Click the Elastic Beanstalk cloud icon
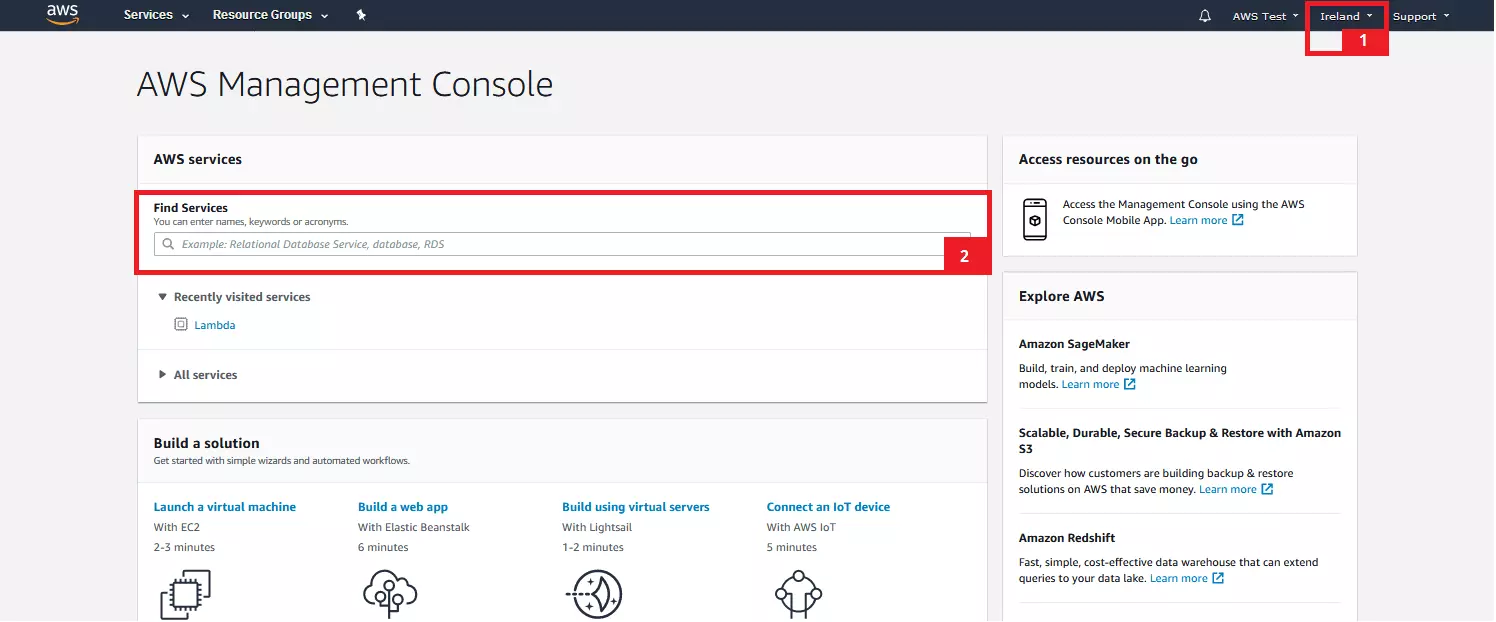Screen dimensions: 1496x622 tap(389, 594)
